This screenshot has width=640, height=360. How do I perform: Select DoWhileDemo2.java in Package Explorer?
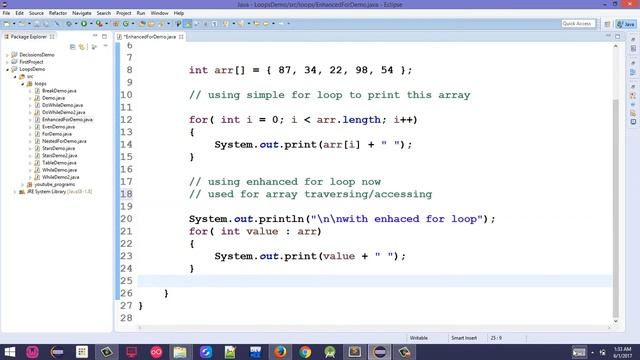click(x=64, y=112)
